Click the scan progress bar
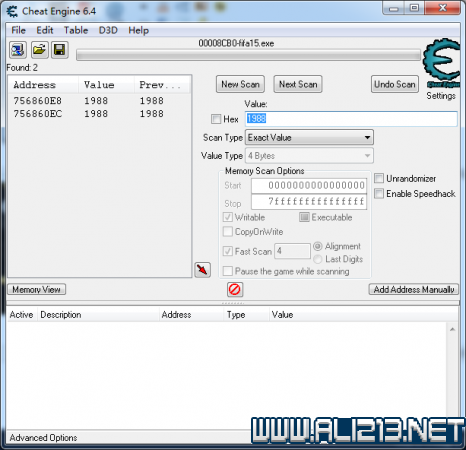The height and width of the screenshot is (450, 466). (x=248, y=55)
